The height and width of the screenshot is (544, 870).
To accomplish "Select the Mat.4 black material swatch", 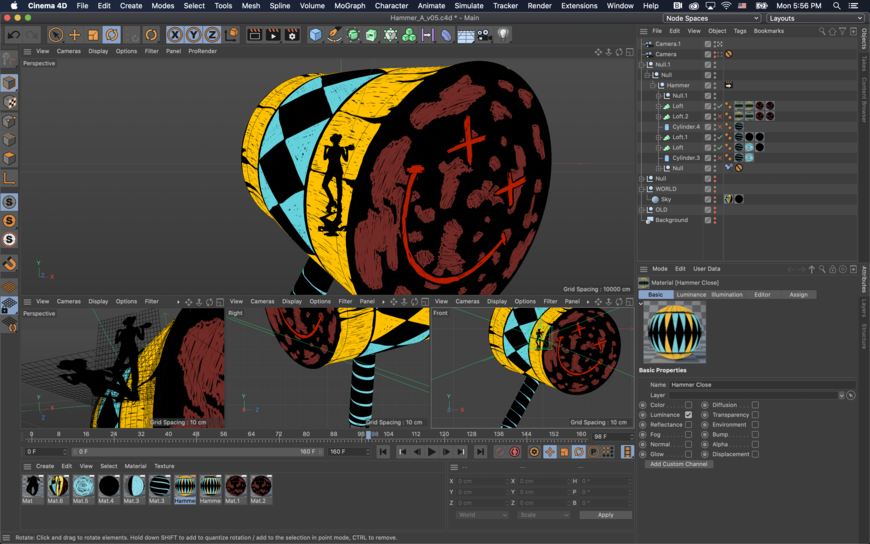I will point(107,487).
